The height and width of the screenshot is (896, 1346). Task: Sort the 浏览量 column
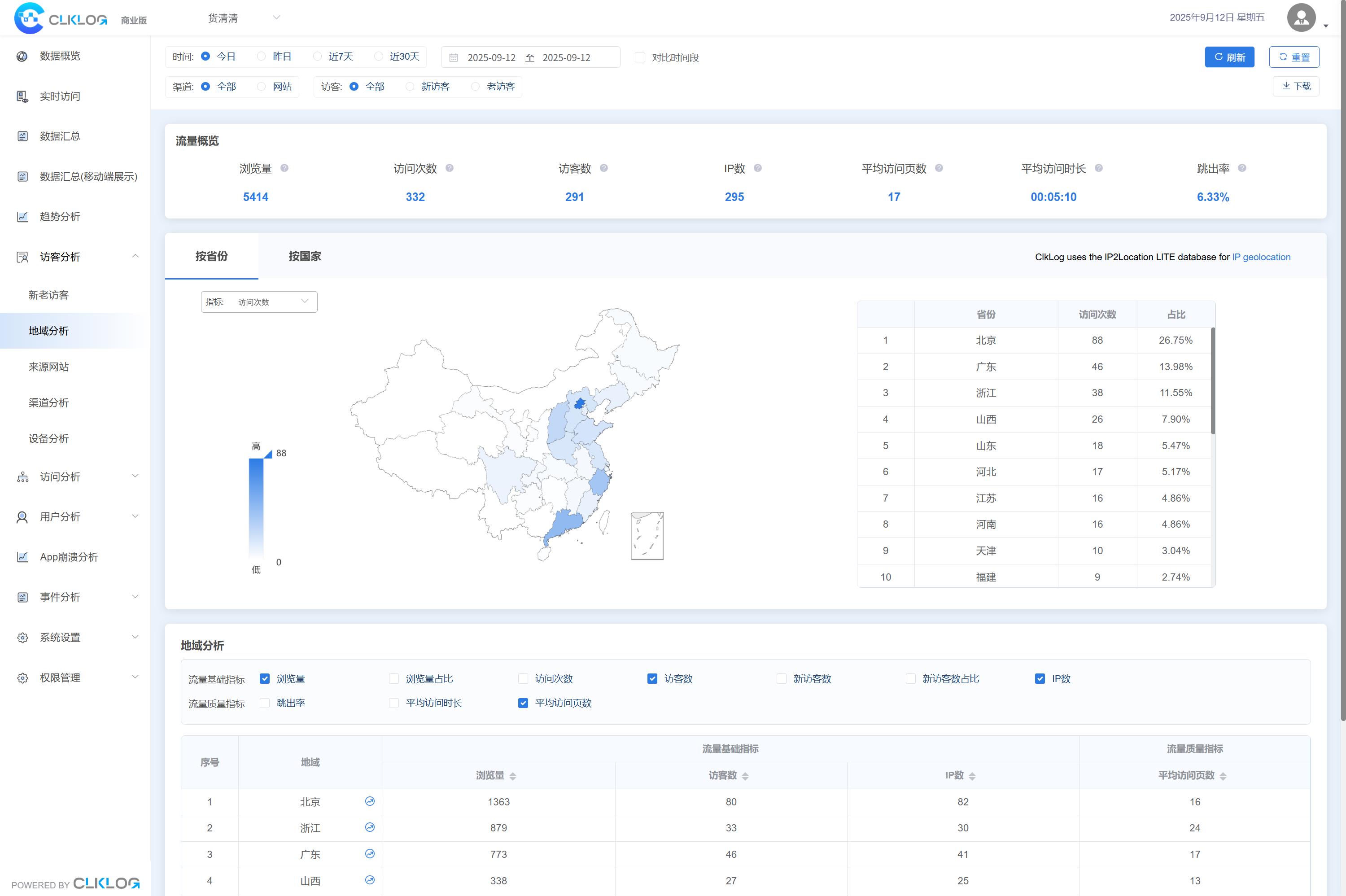tap(512, 775)
